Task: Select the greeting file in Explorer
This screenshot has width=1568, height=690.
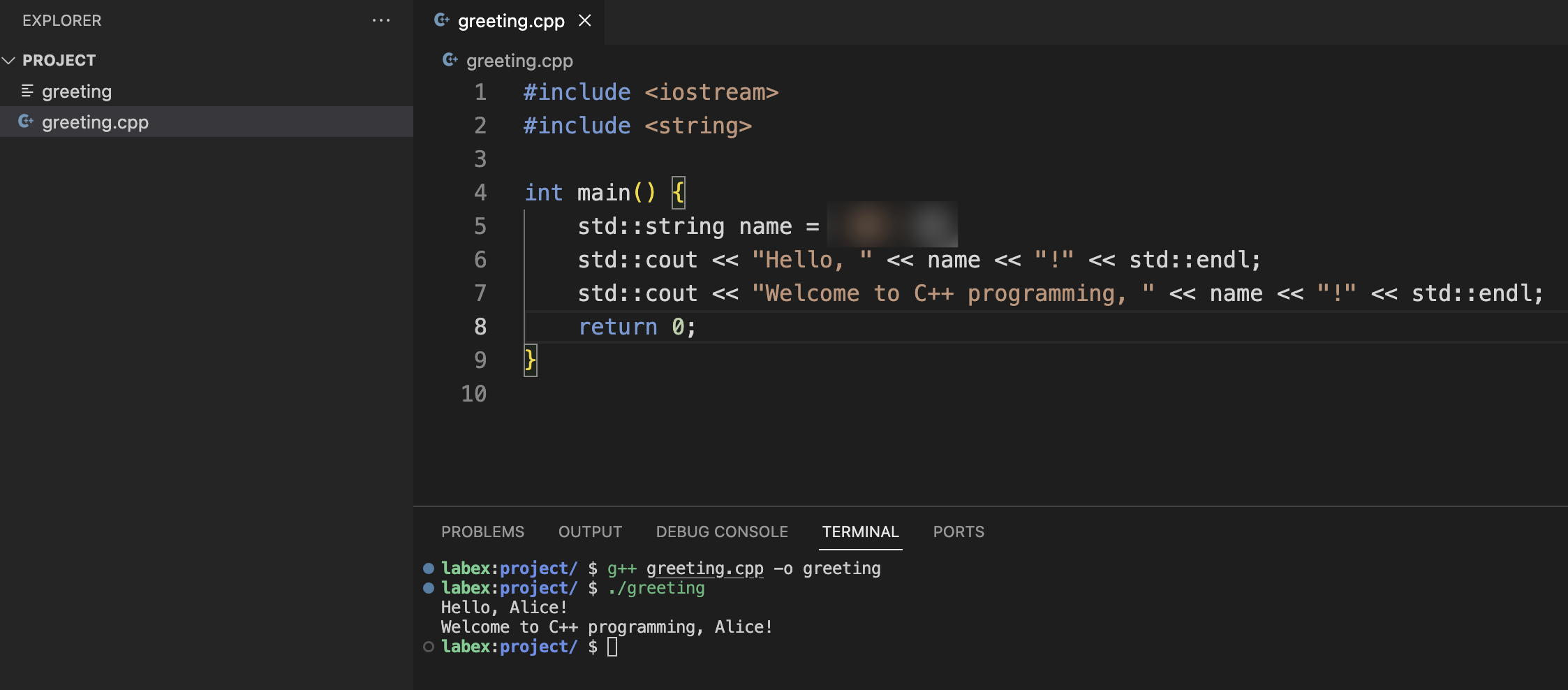Action: (76, 91)
